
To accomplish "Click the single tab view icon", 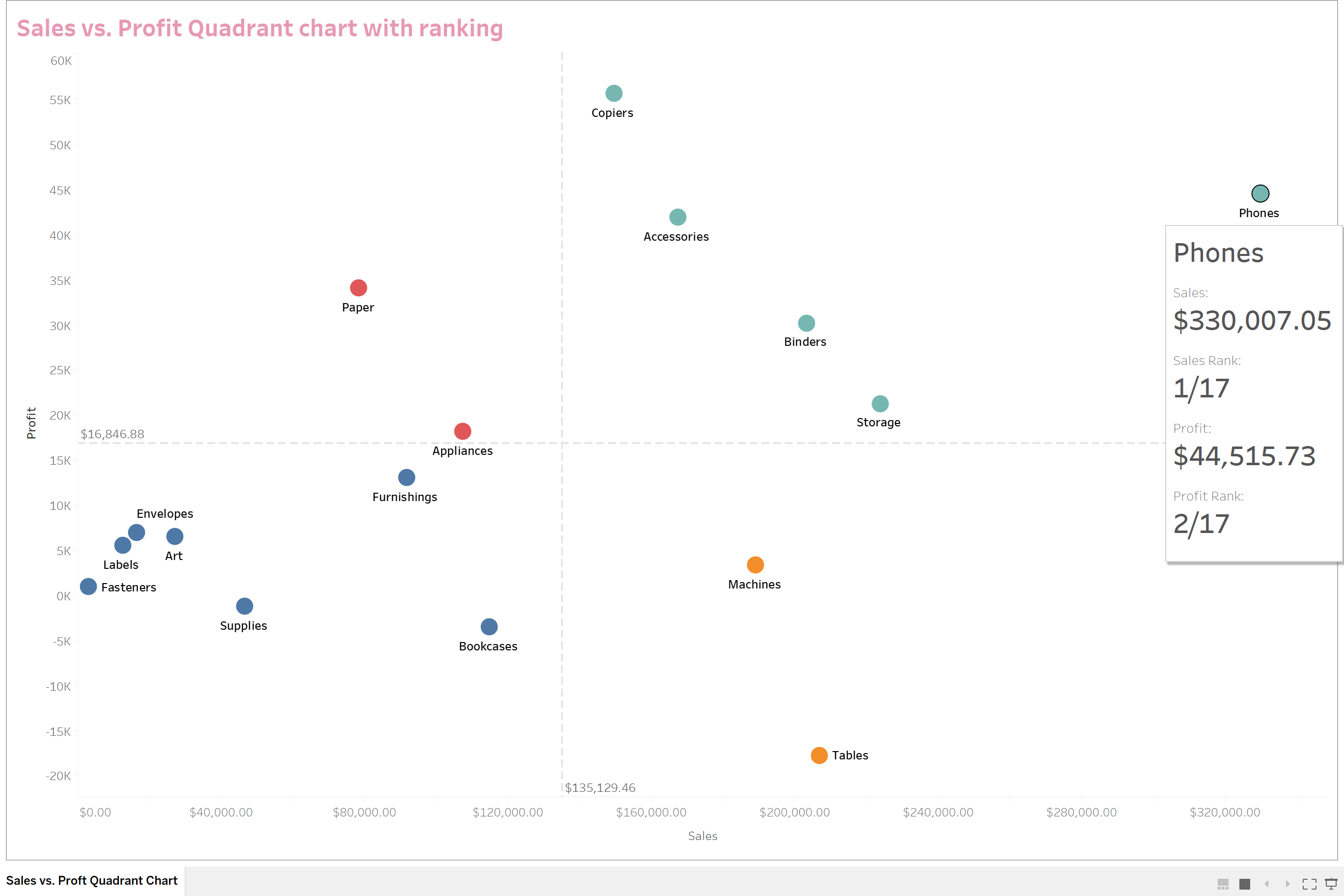I will click(1245, 884).
